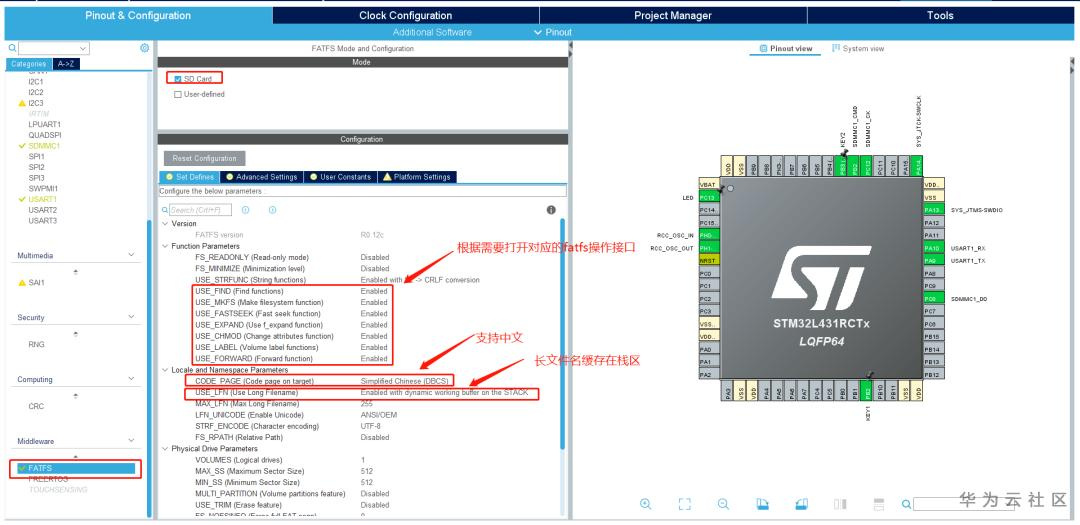Click the search icon left of parameter Search field
1080x525 pixels.
[165, 210]
